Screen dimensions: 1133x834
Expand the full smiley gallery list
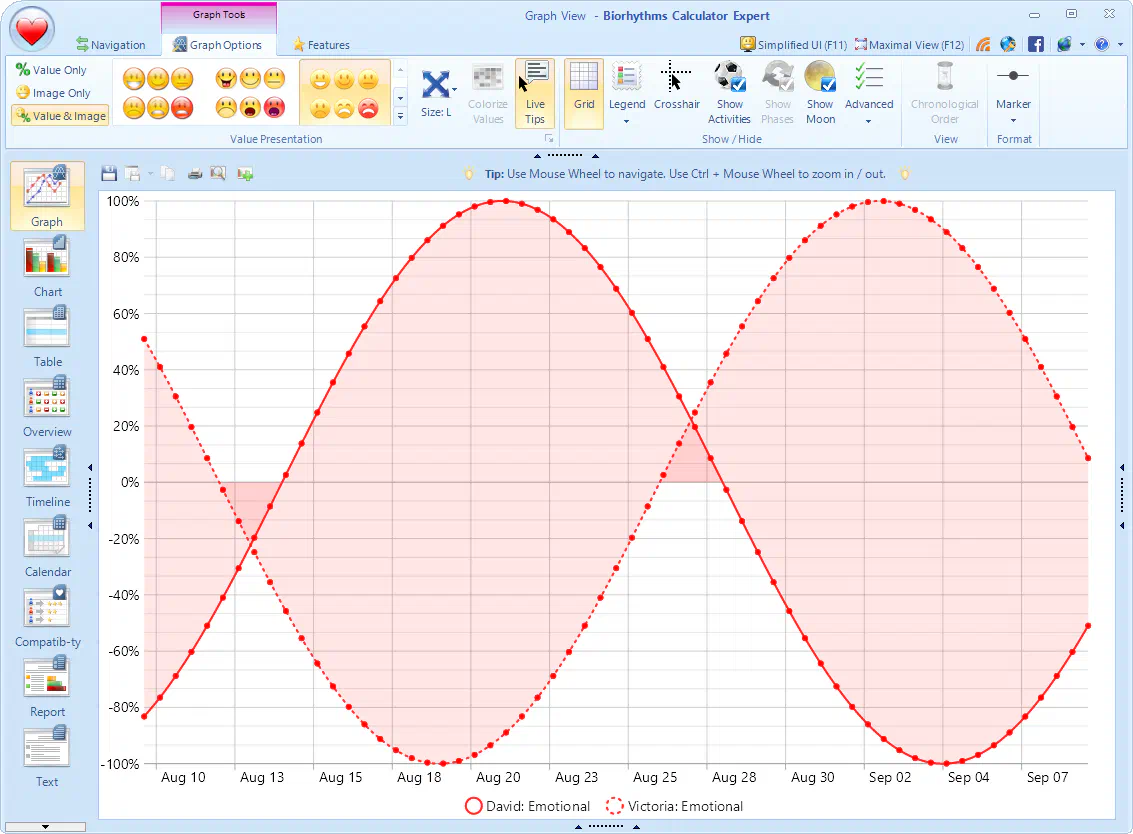pyautogui.click(x=400, y=116)
